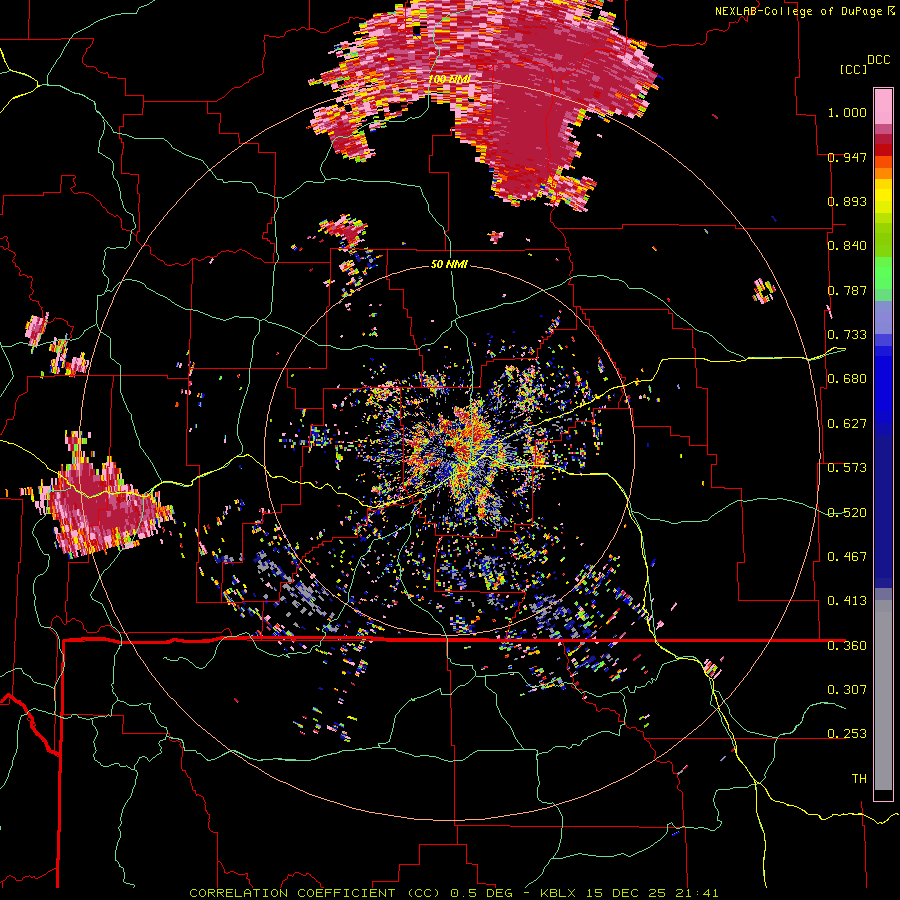The width and height of the screenshot is (900, 900).
Task: Select the DCC product label
Action: coord(878,60)
